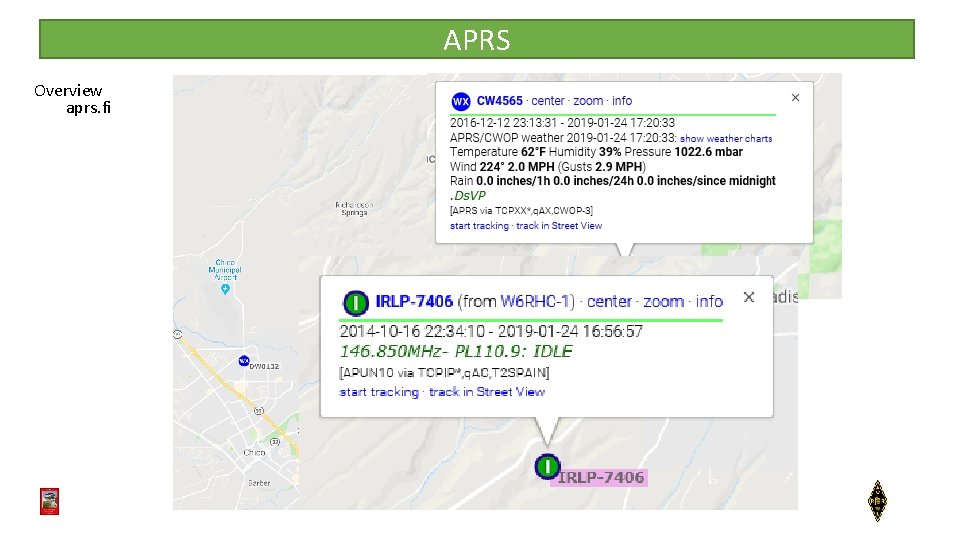Click the Rain 0.0 inches line
The image size is (960, 540).
pyautogui.click(x=613, y=181)
